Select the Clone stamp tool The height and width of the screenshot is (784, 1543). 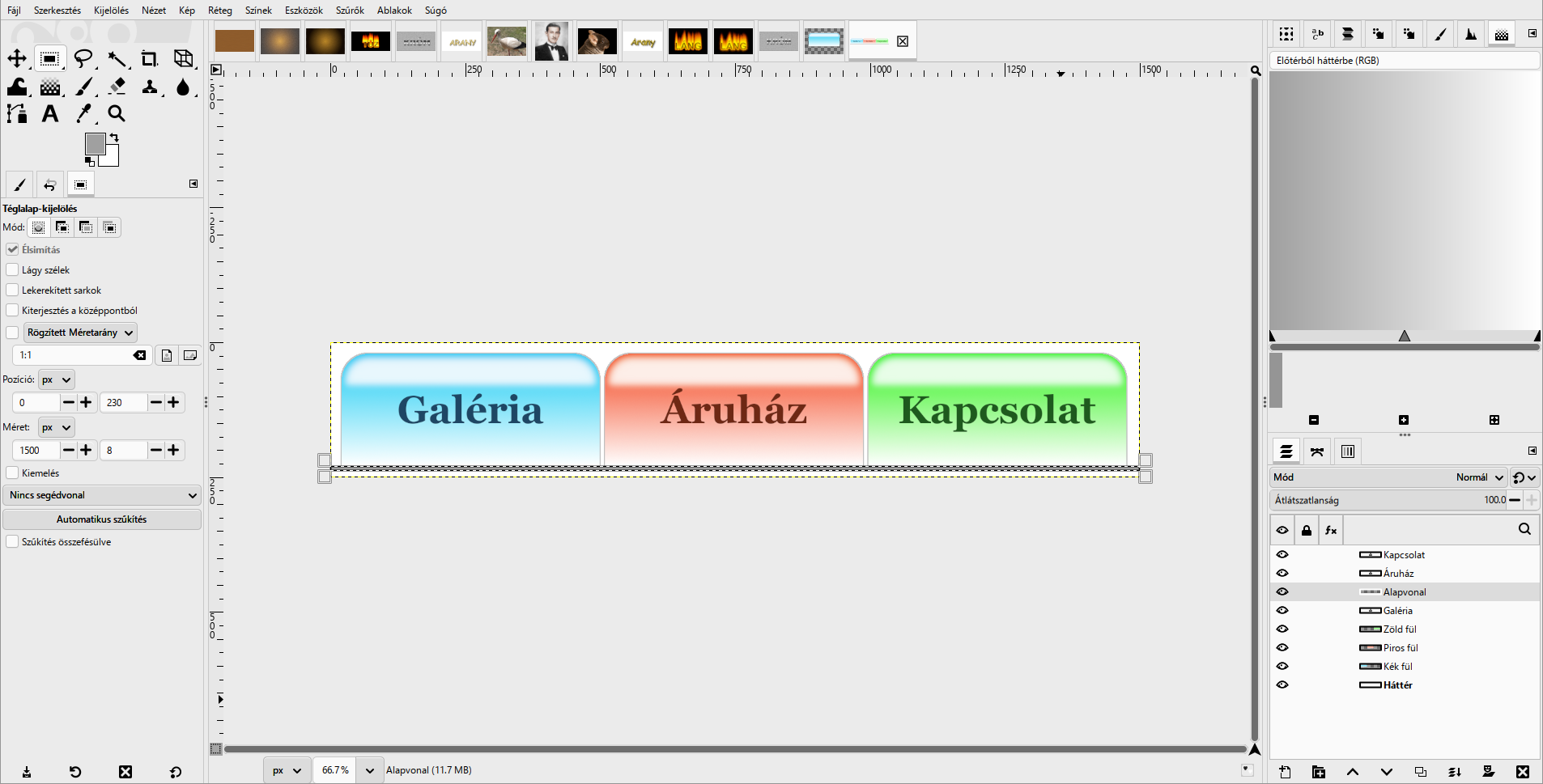[150, 87]
